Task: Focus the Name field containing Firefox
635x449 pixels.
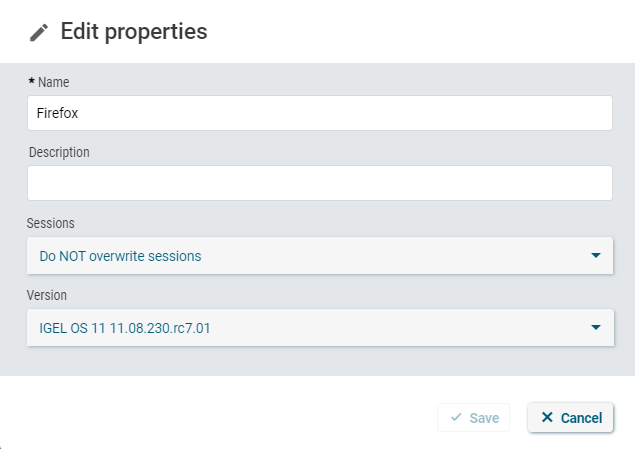Action: click(320, 114)
